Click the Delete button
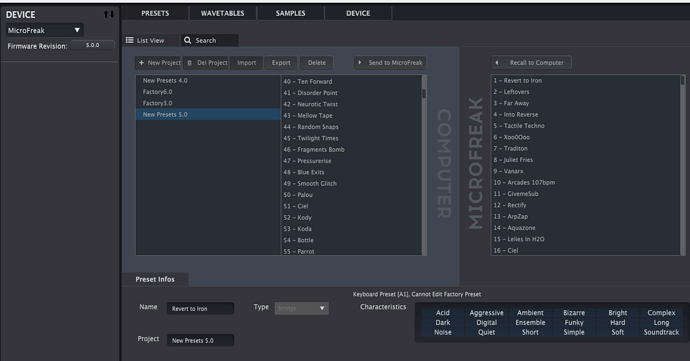The width and height of the screenshot is (690, 361). coord(316,63)
